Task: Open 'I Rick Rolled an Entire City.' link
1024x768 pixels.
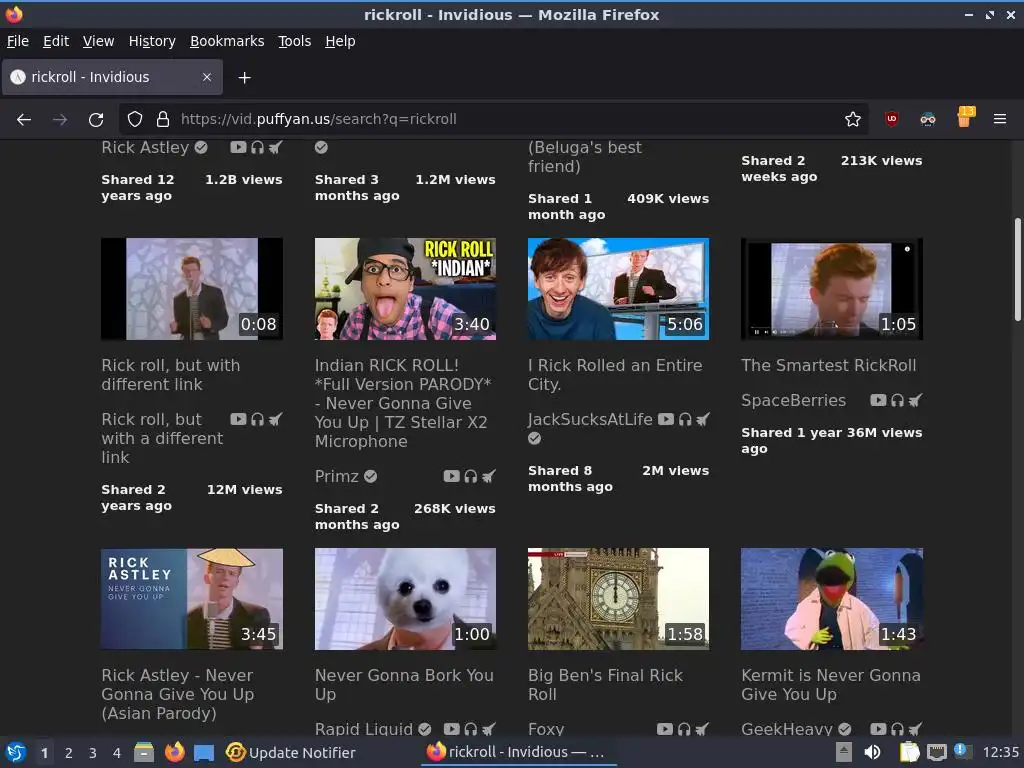Action: click(x=615, y=375)
